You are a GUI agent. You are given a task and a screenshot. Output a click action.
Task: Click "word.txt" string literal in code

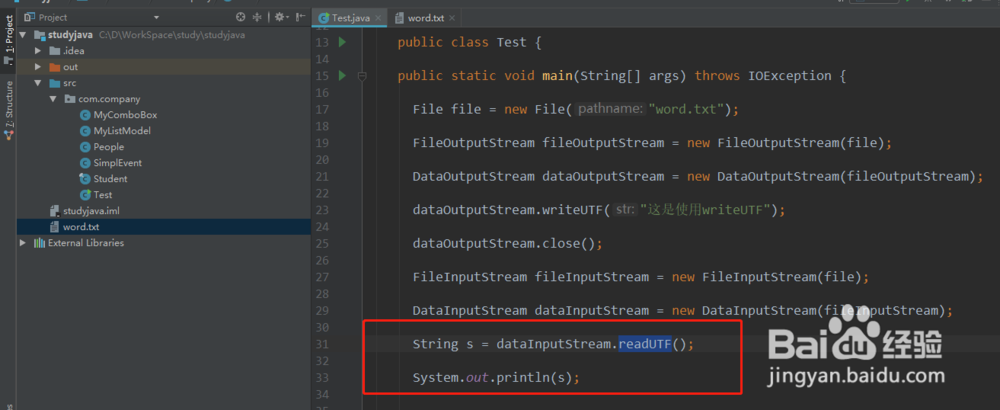686,110
